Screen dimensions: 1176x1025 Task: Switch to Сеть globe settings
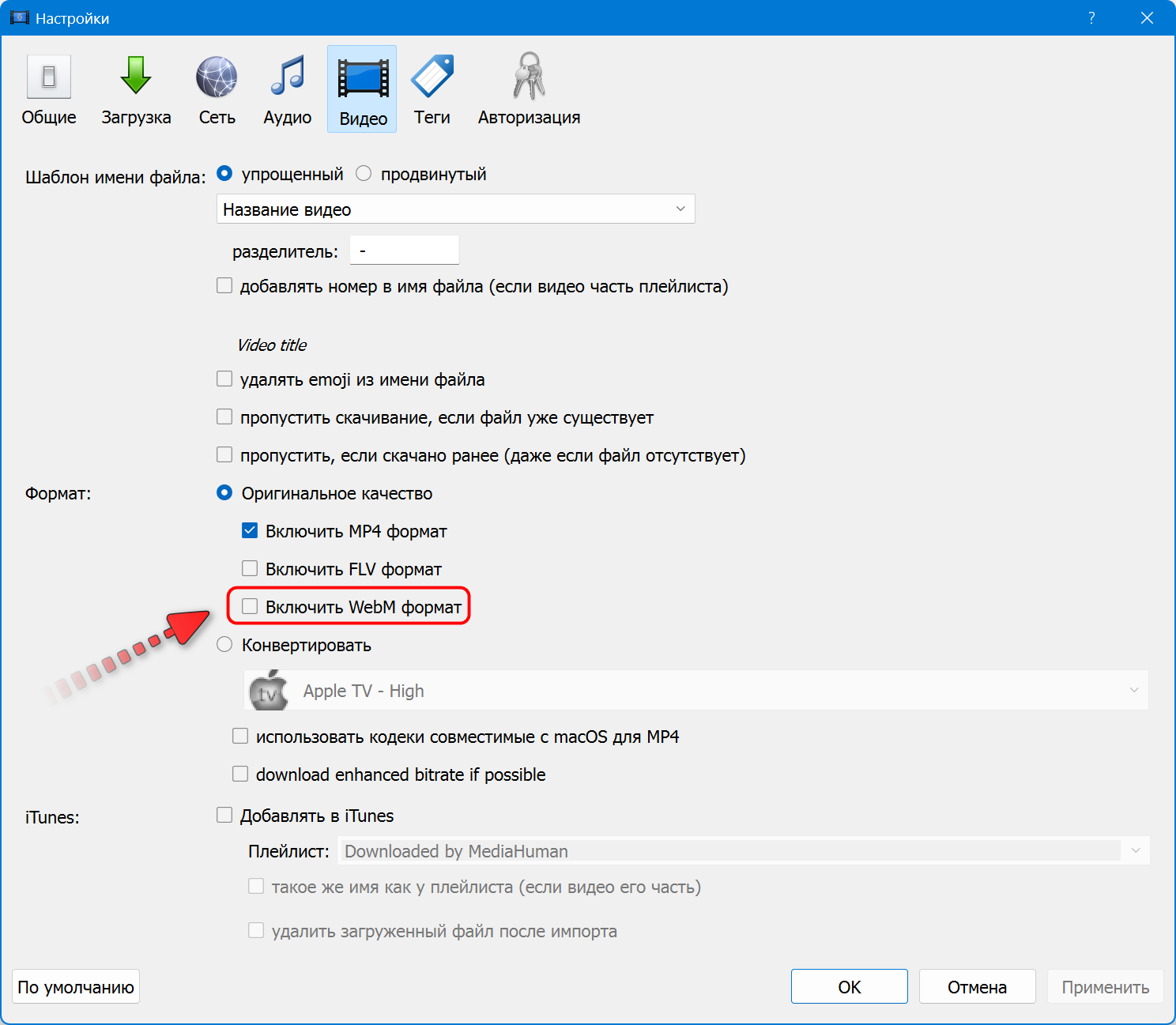tap(217, 89)
